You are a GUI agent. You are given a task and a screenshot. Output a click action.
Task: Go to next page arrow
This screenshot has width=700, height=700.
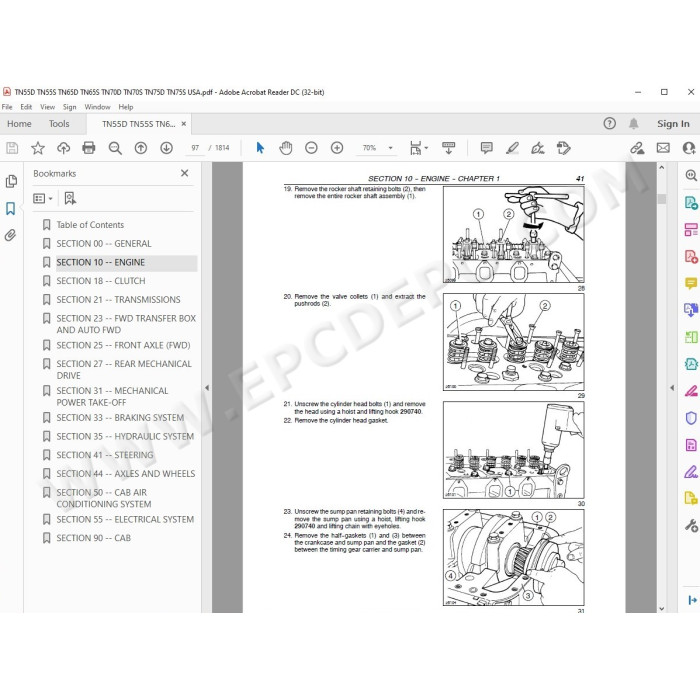(x=167, y=148)
